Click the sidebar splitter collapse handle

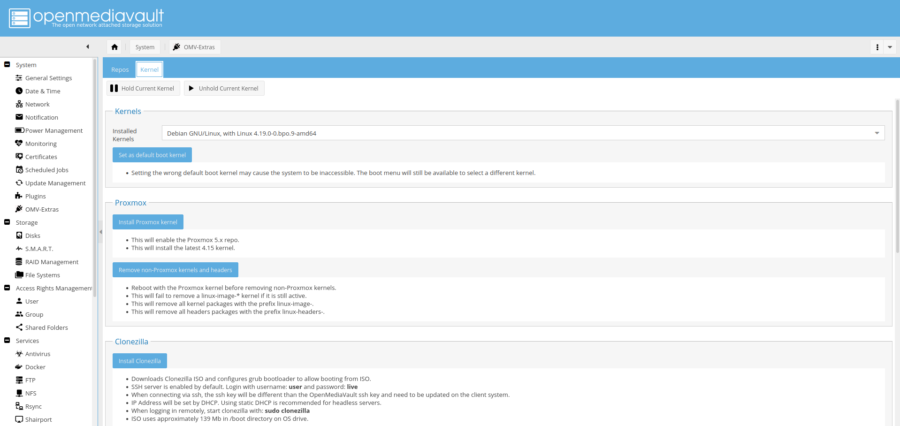point(100,232)
